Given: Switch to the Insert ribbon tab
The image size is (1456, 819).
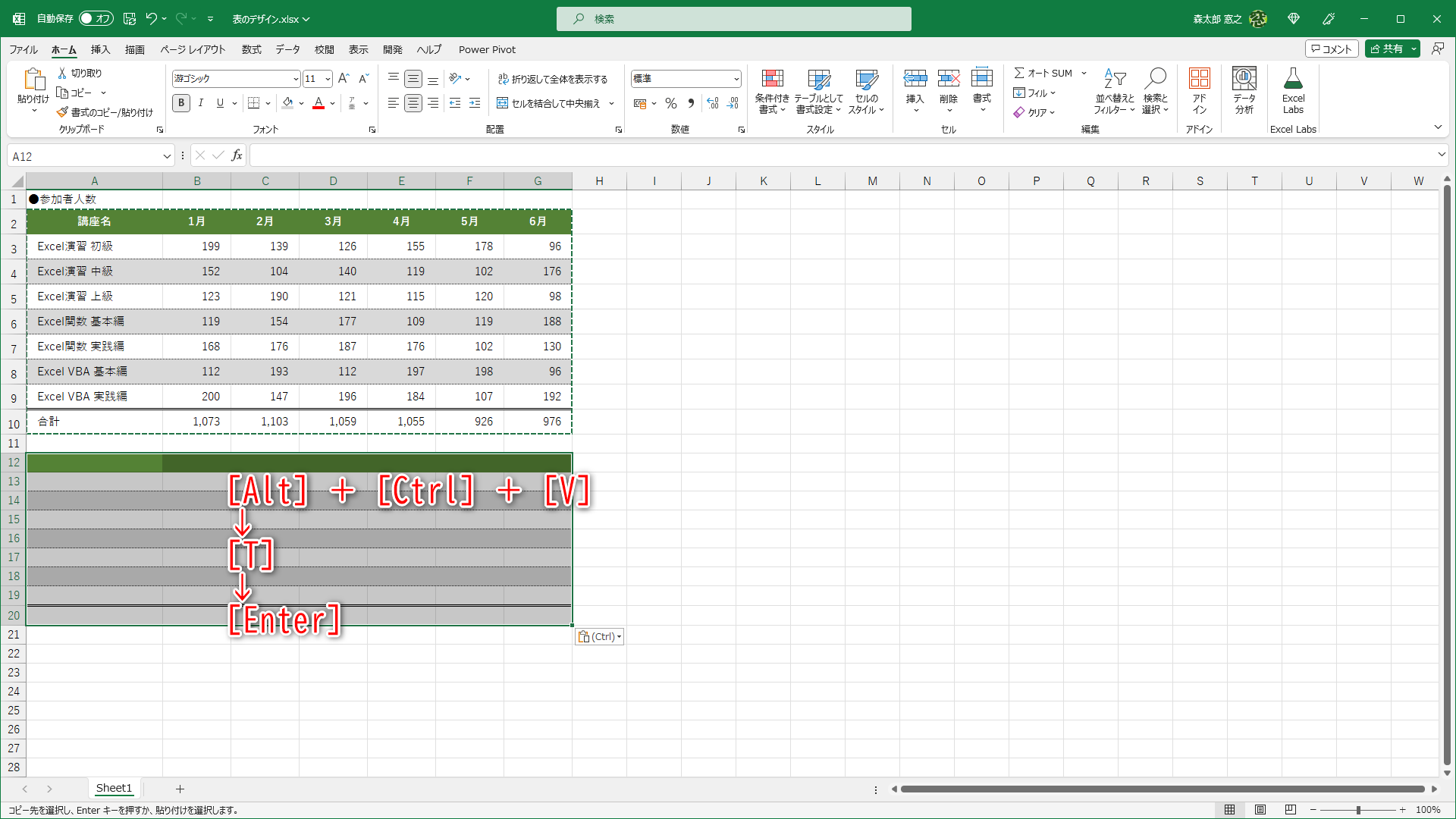Looking at the screenshot, I should pos(100,49).
